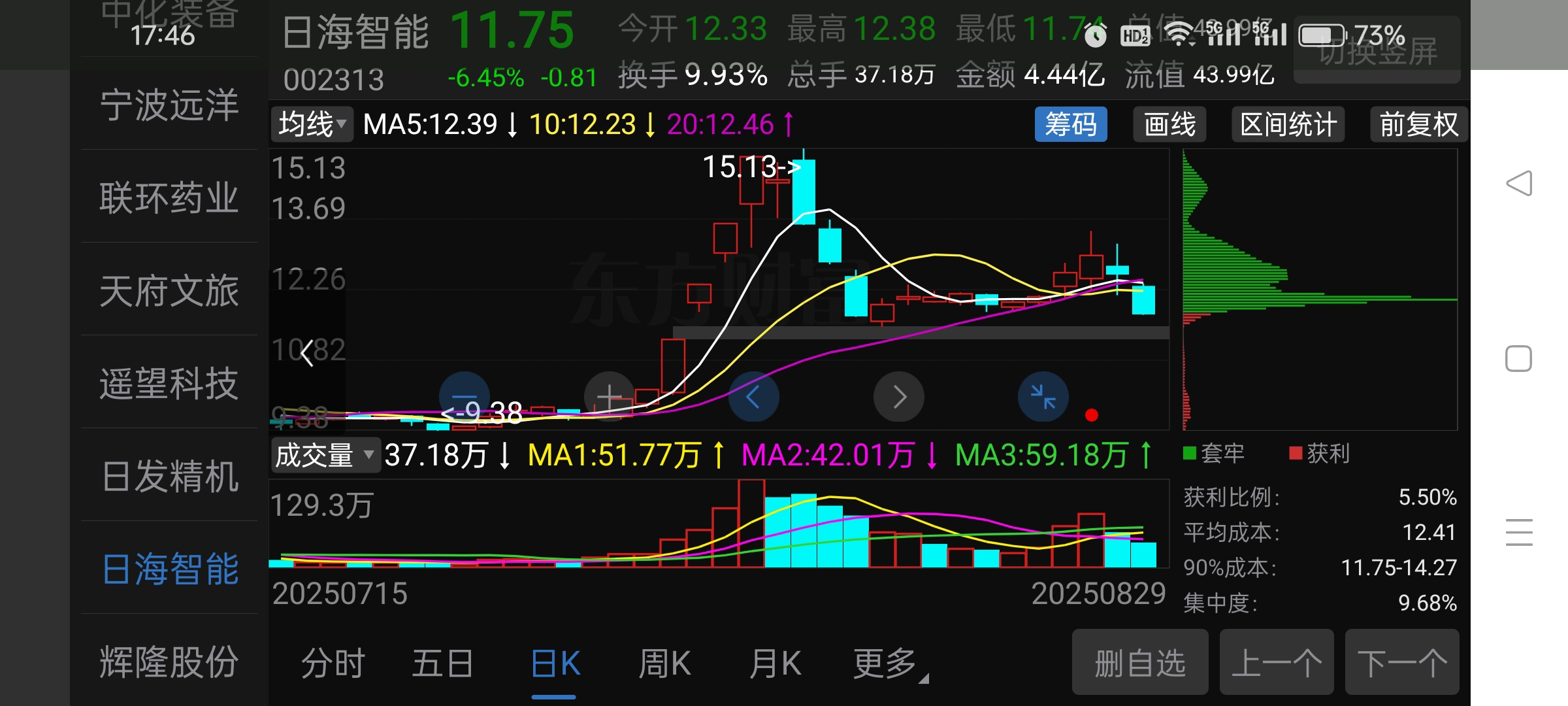Tap the zoom in plus chart button
Image resolution: width=1568 pixels, height=706 pixels.
coord(609,396)
